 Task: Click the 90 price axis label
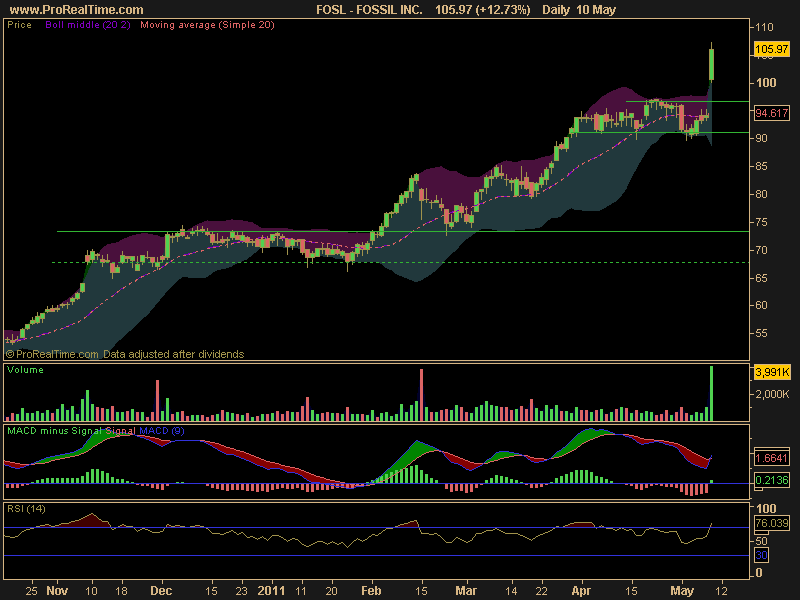(761, 138)
